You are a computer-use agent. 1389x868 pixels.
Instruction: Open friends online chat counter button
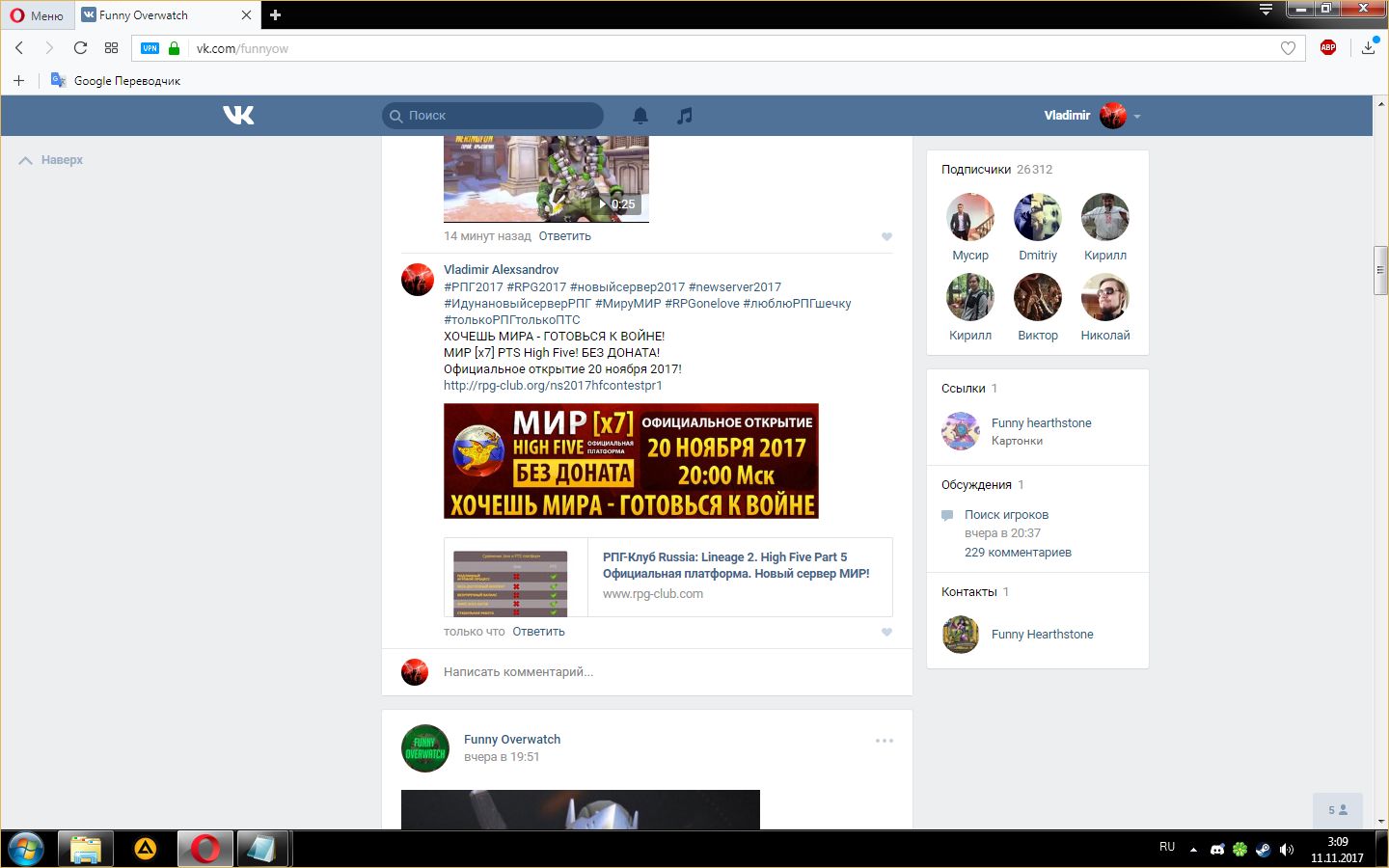[1337, 810]
